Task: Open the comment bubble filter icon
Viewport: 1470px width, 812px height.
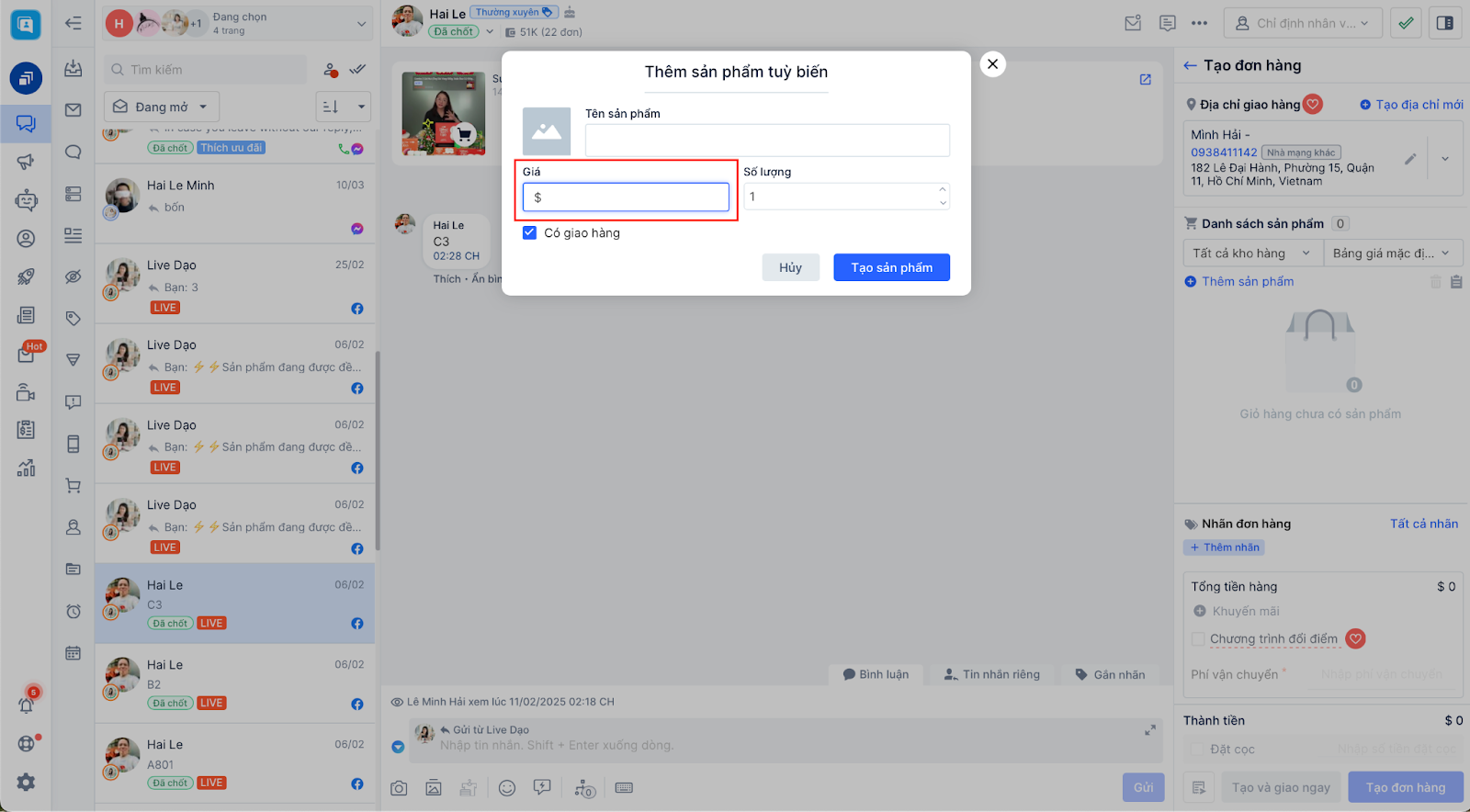Action: click(73, 152)
